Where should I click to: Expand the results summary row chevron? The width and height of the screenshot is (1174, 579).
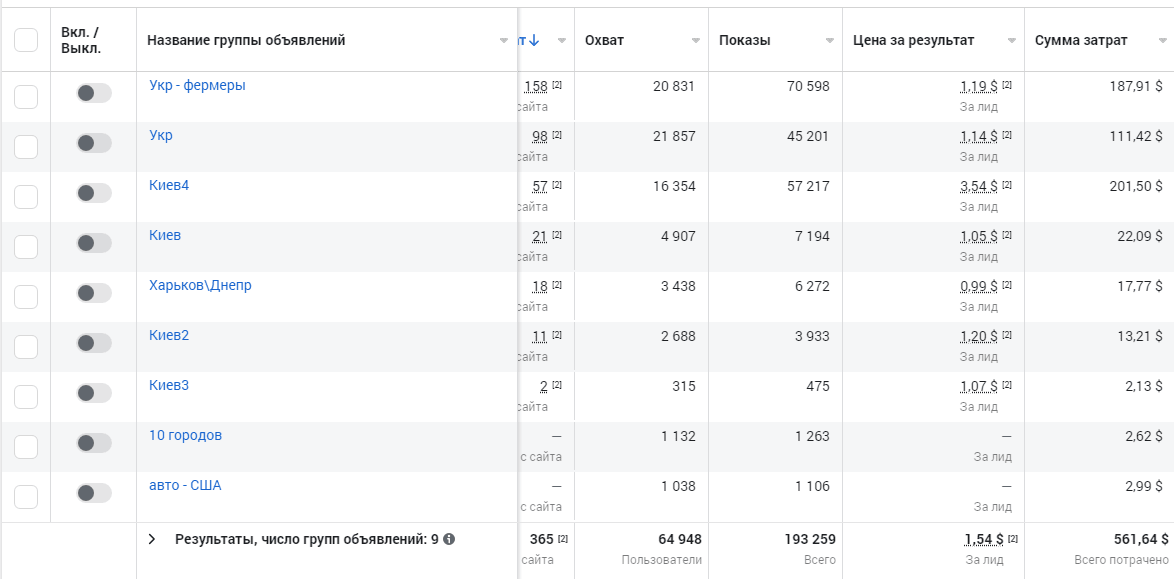pyautogui.click(x=152, y=539)
